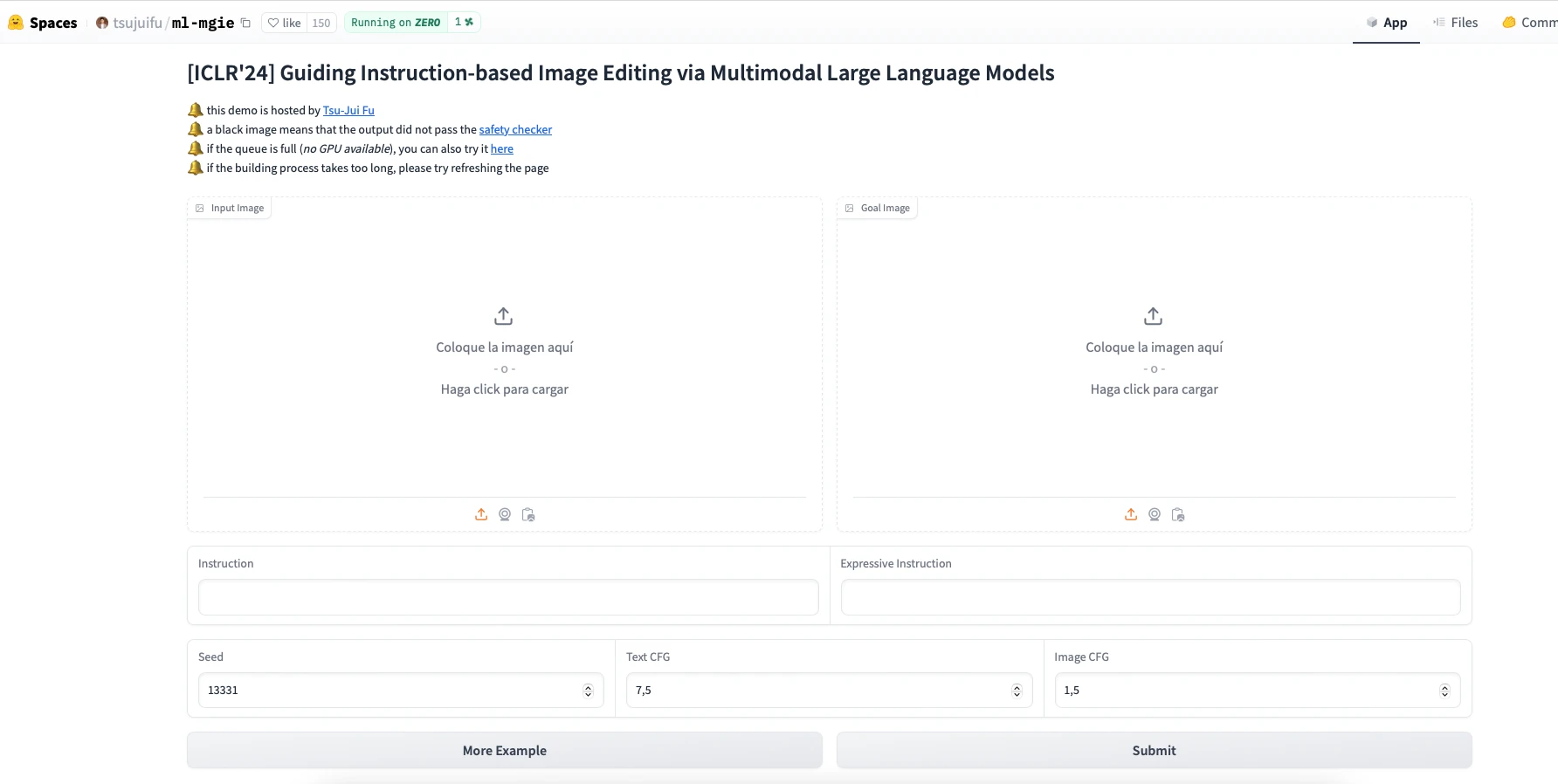This screenshot has width=1558, height=784.
Task: Click the Running on ZERO status badge
Action: [396, 23]
